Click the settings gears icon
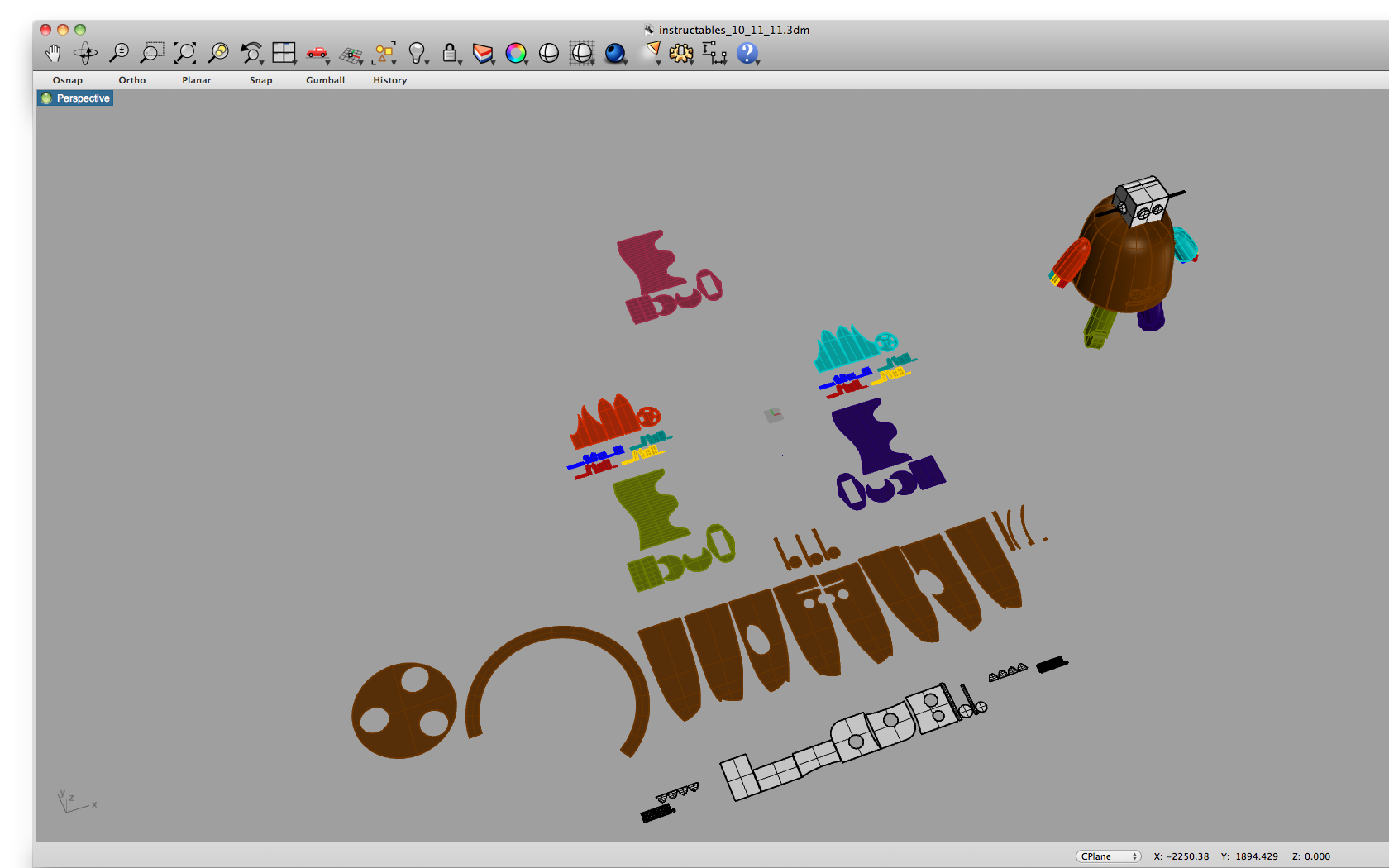1389x868 pixels. click(x=680, y=52)
